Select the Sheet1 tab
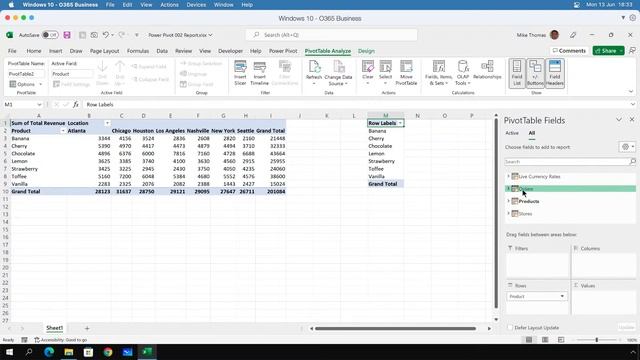The width and height of the screenshot is (640, 360). (x=54, y=328)
